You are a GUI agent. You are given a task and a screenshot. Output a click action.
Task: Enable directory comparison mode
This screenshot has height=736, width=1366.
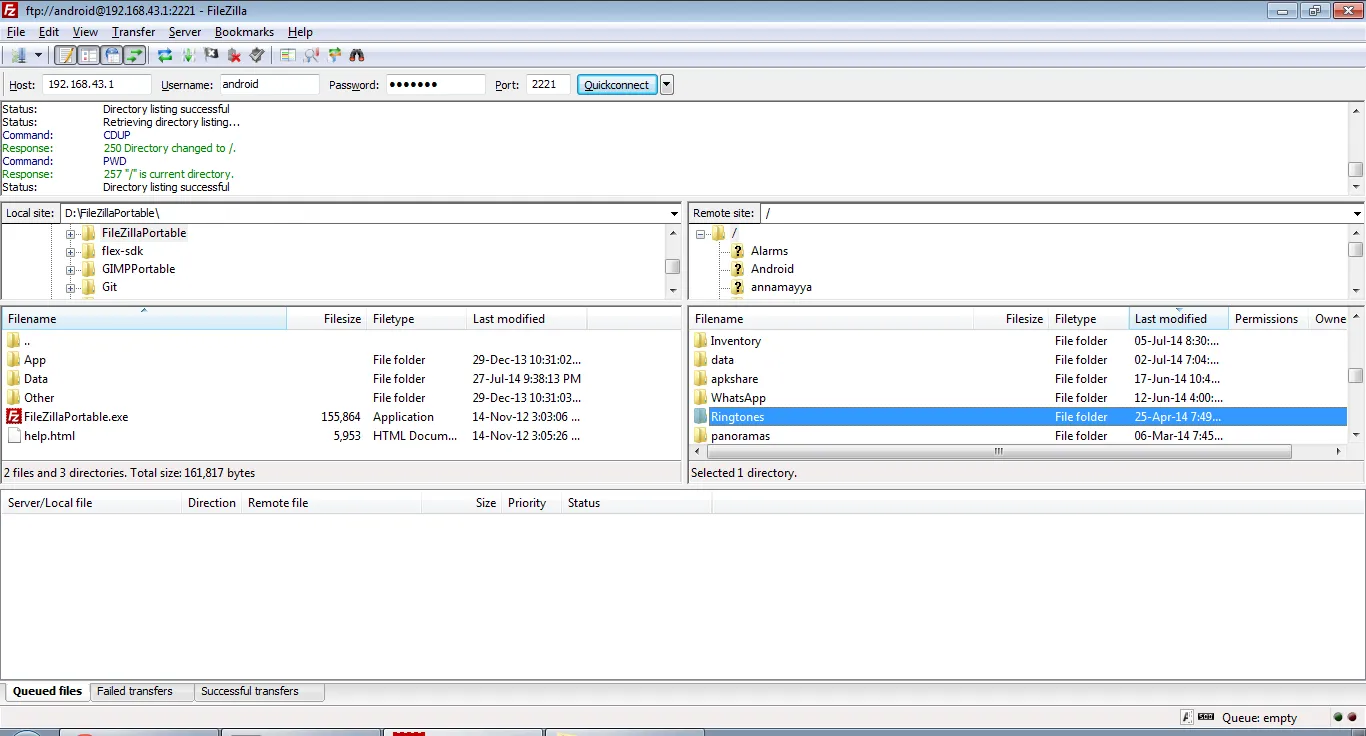tap(287, 55)
